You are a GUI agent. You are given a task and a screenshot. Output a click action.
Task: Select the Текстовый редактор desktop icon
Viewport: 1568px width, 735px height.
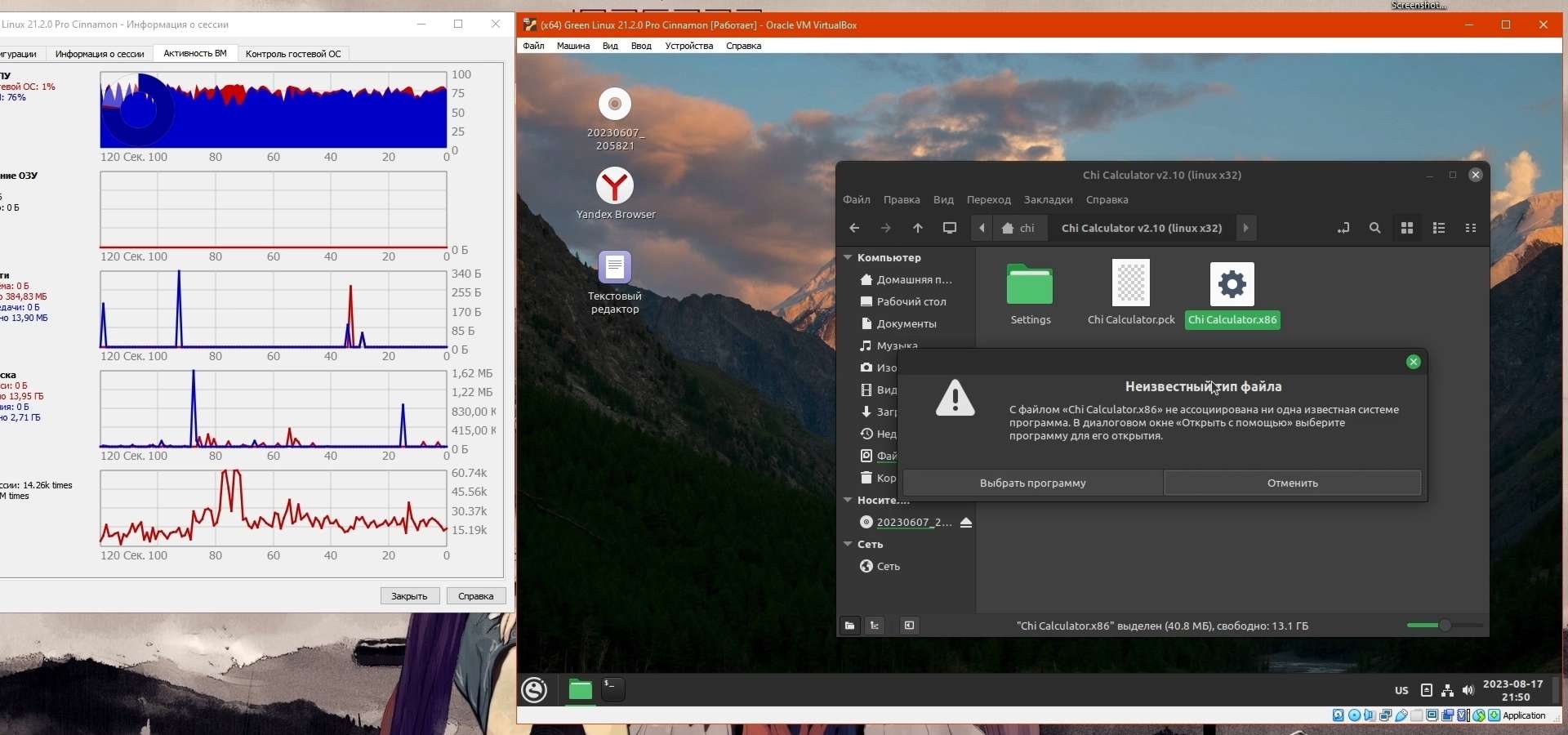click(615, 283)
